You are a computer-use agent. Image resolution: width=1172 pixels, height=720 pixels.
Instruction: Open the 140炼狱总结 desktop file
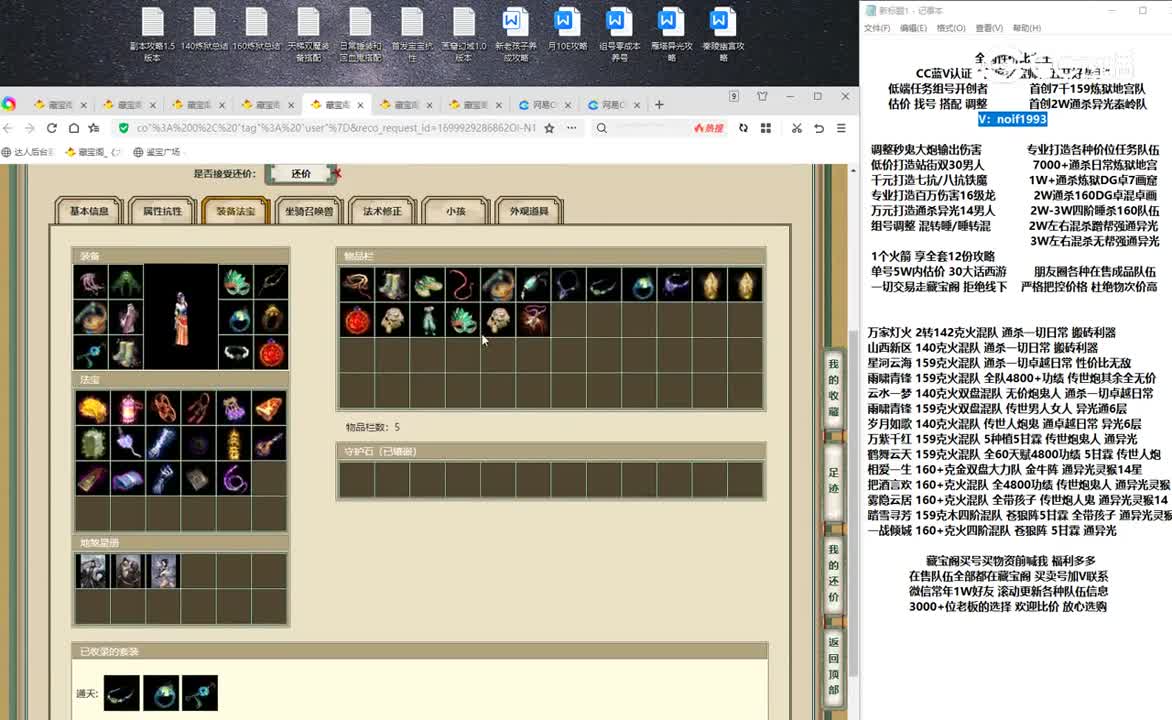click(x=204, y=30)
